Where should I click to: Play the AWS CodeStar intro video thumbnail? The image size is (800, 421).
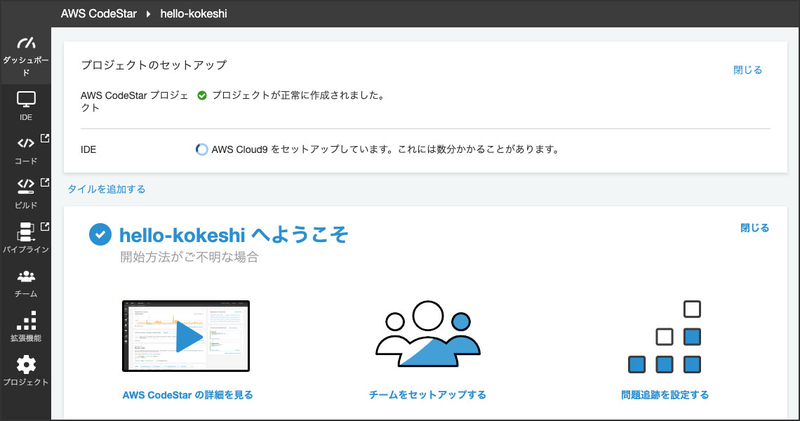(x=186, y=336)
